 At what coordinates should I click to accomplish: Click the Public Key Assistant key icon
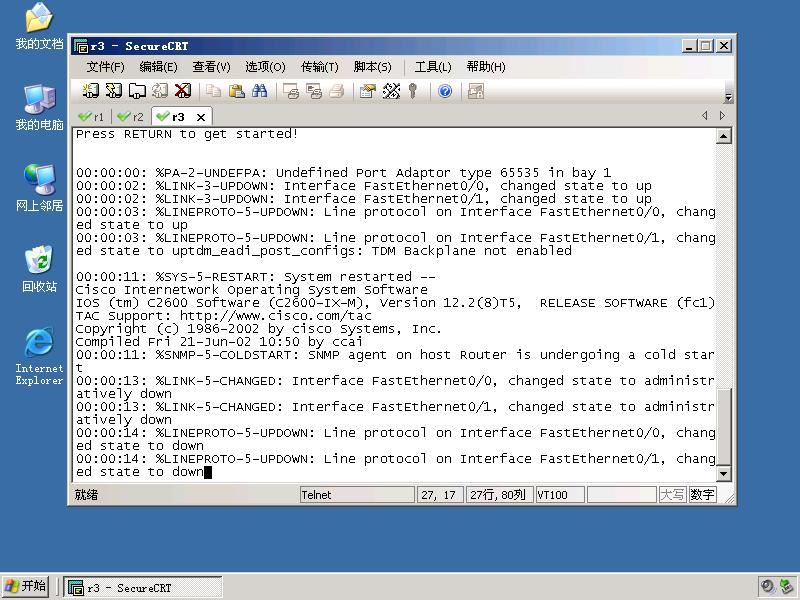pos(413,91)
